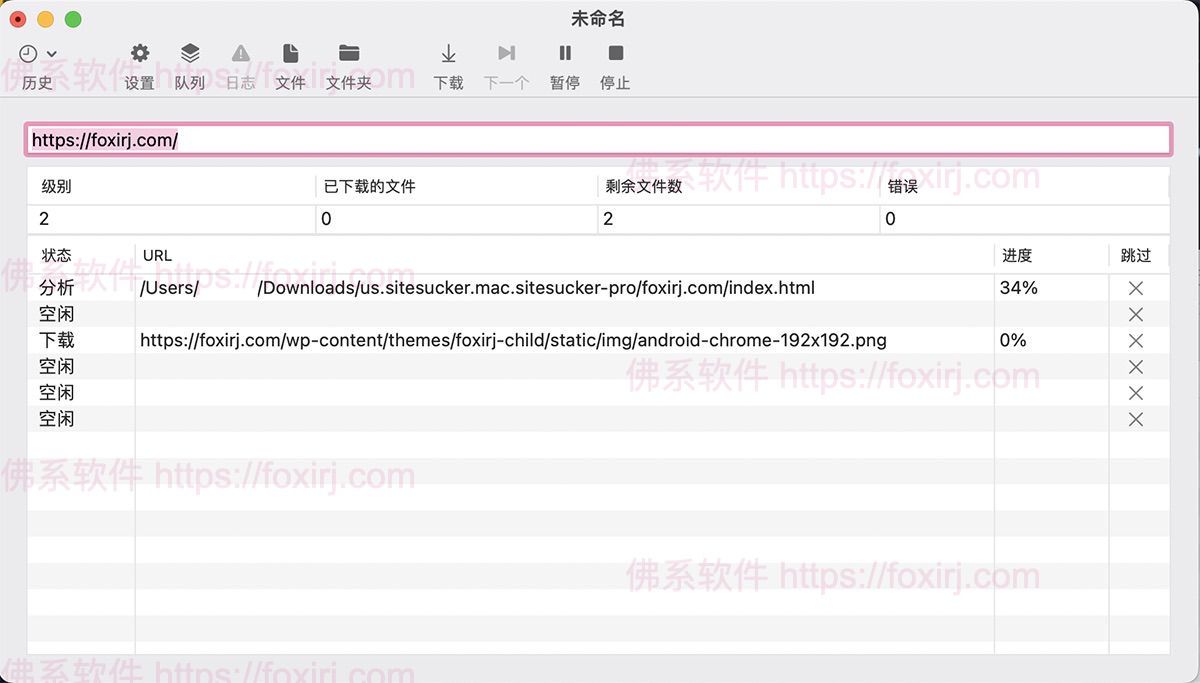This screenshot has width=1200, height=683.
Task: Click skip X on the second row
Action: 1135,315
